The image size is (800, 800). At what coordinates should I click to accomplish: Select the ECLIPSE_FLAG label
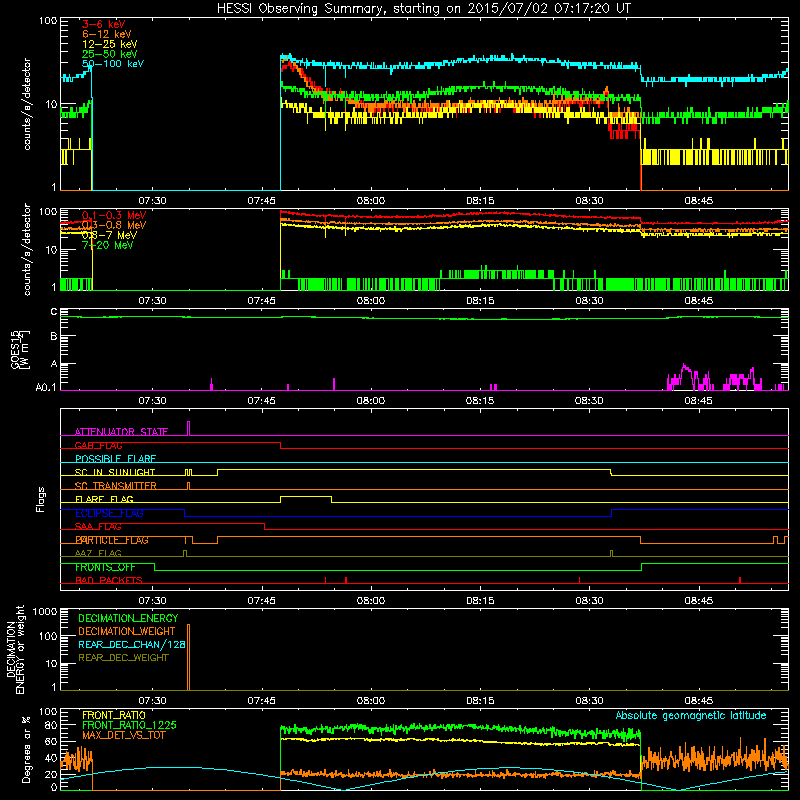109,513
